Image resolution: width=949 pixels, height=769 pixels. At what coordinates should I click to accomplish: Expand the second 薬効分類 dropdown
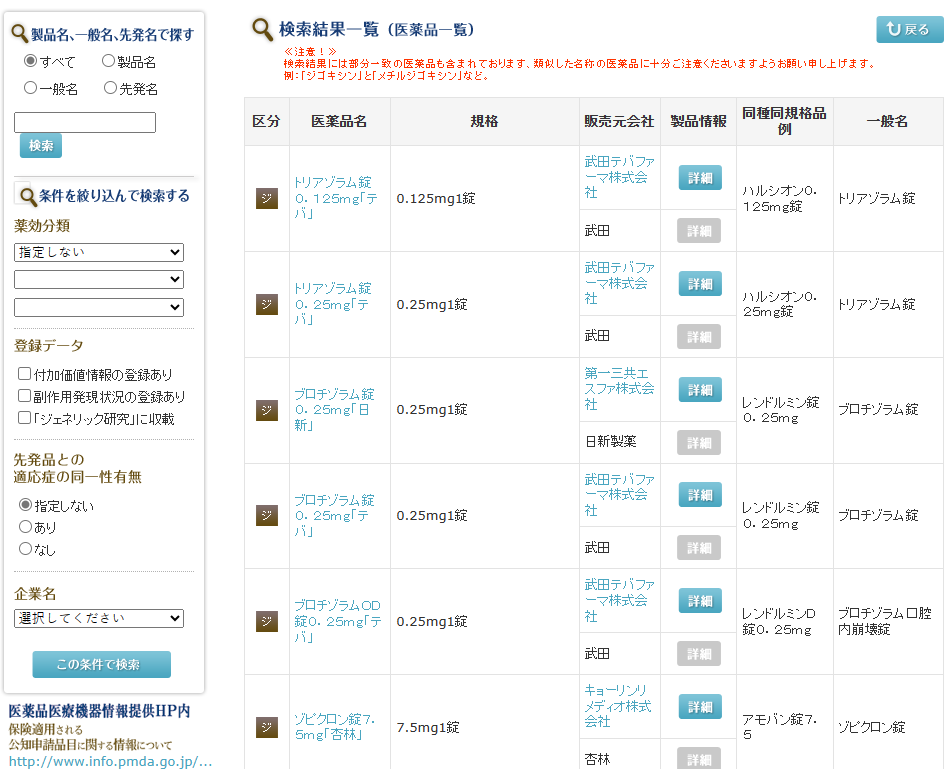click(99, 279)
